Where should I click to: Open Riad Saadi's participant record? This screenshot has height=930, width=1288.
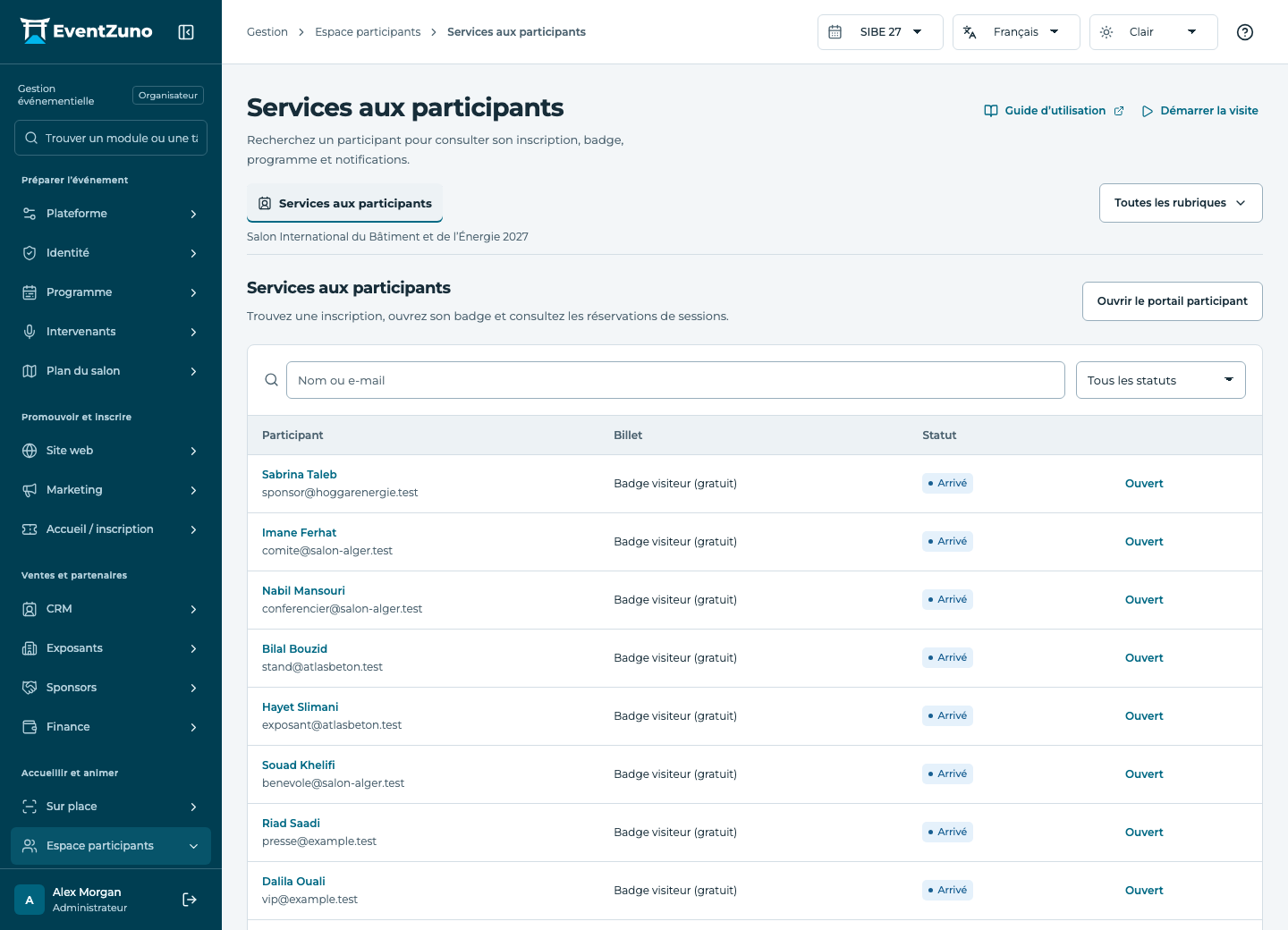point(291,824)
